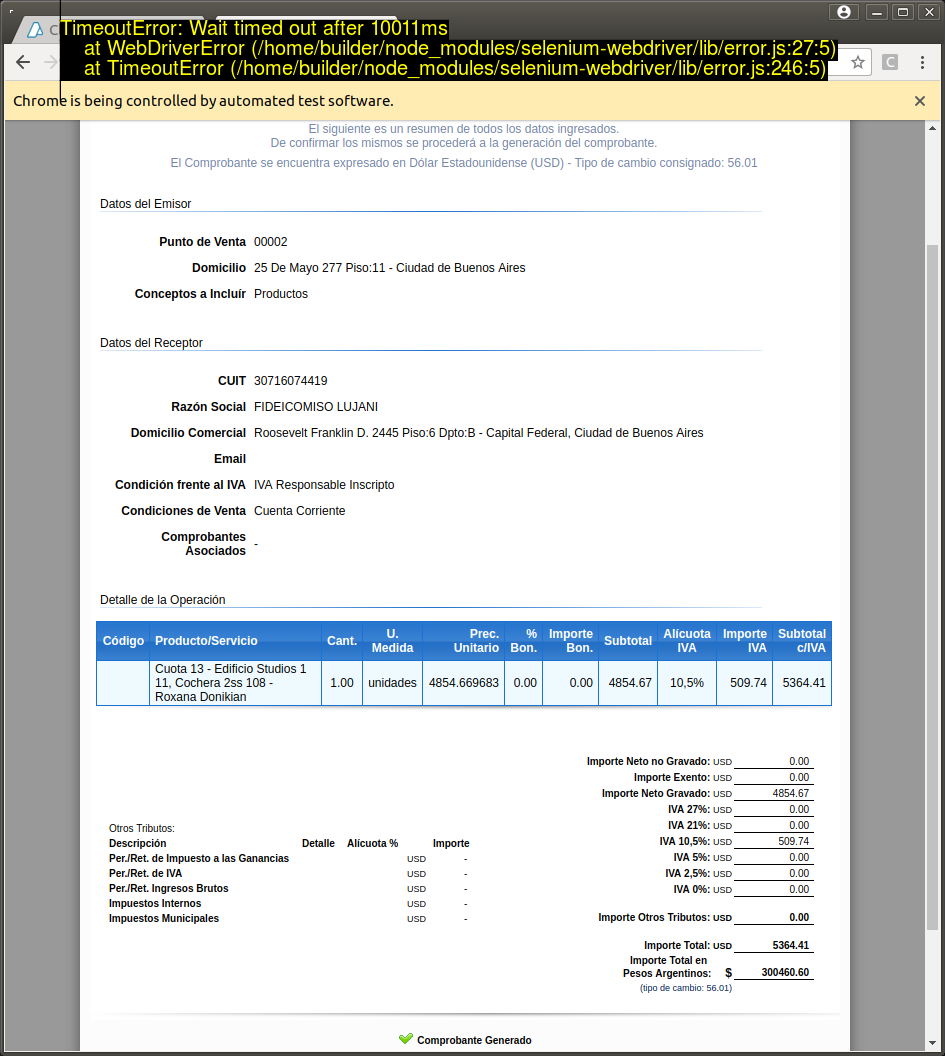The width and height of the screenshot is (945, 1056).
Task: Click the "Per./Ret. de IVA" row label
Action: click(145, 873)
